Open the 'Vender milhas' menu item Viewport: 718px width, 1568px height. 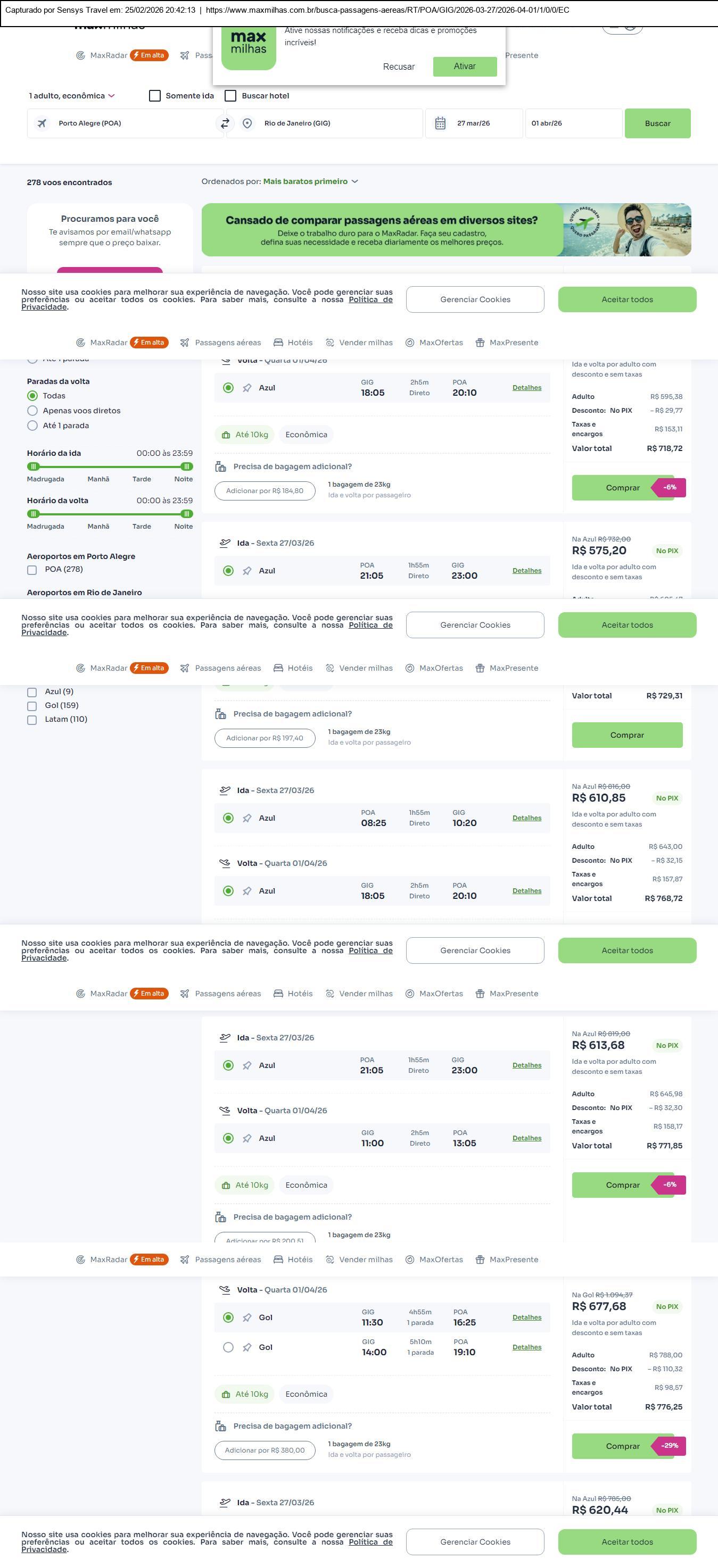coord(359,343)
